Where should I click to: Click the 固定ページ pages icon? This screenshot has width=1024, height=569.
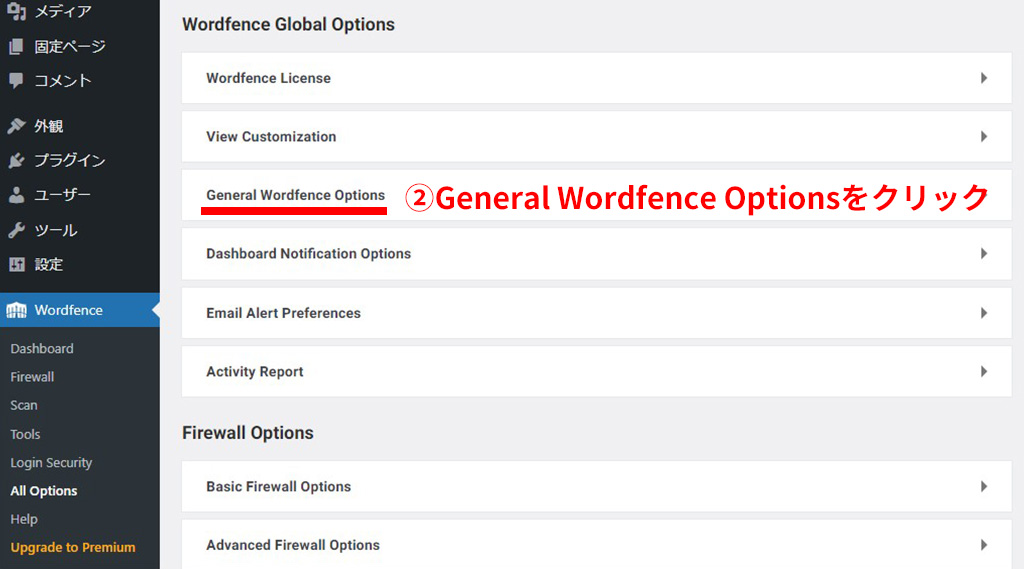coord(16,46)
